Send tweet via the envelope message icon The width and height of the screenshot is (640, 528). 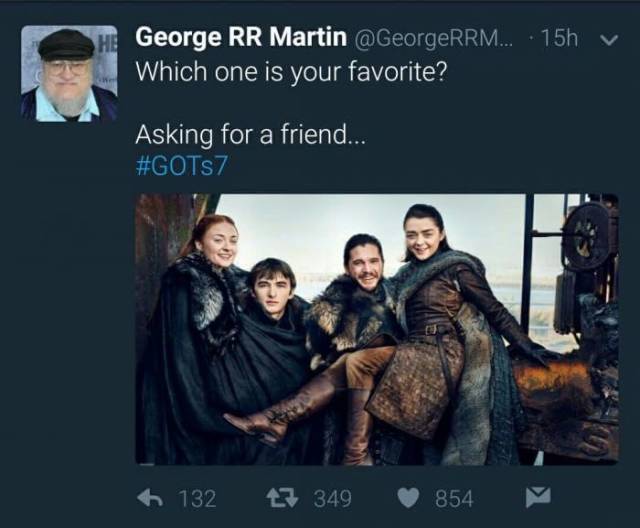click(x=538, y=497)
